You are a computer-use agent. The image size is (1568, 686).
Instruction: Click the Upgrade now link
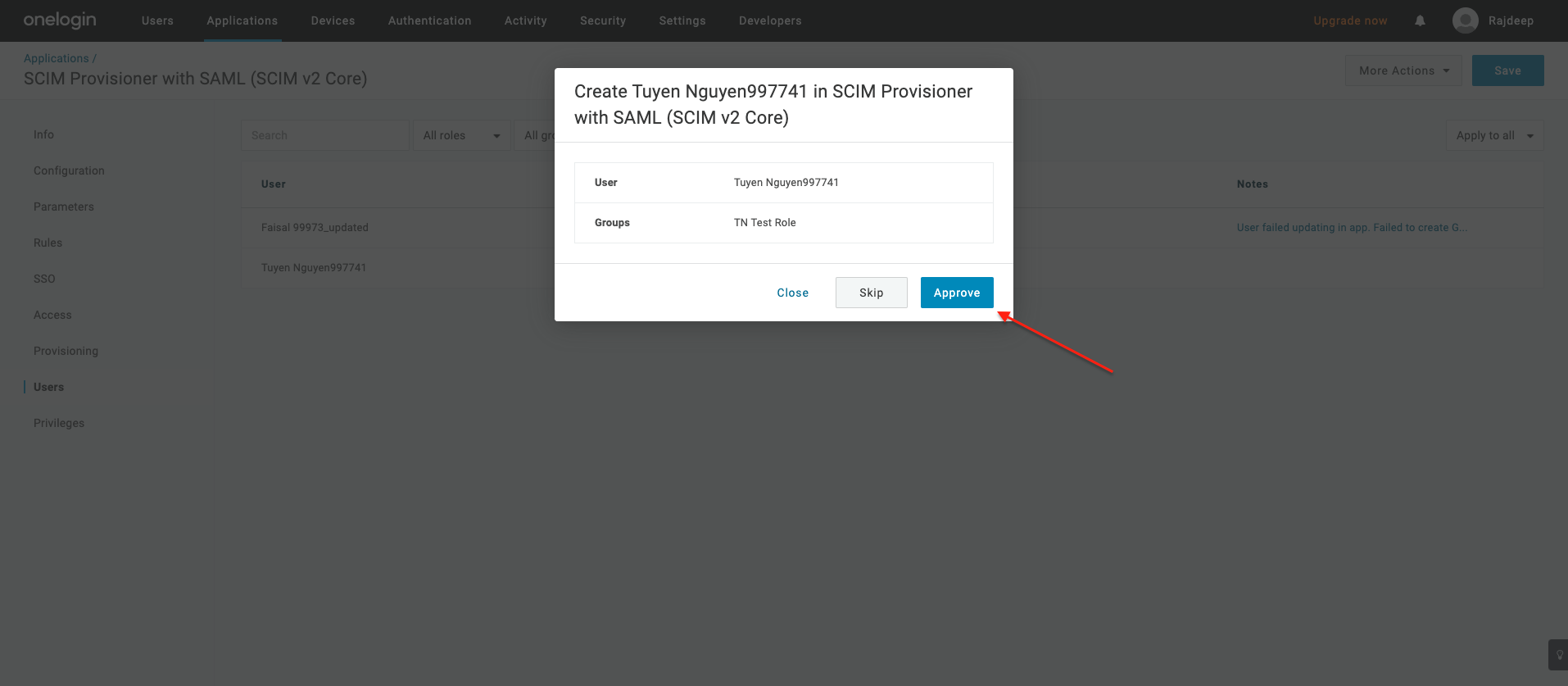click(x=1350, y=20)
